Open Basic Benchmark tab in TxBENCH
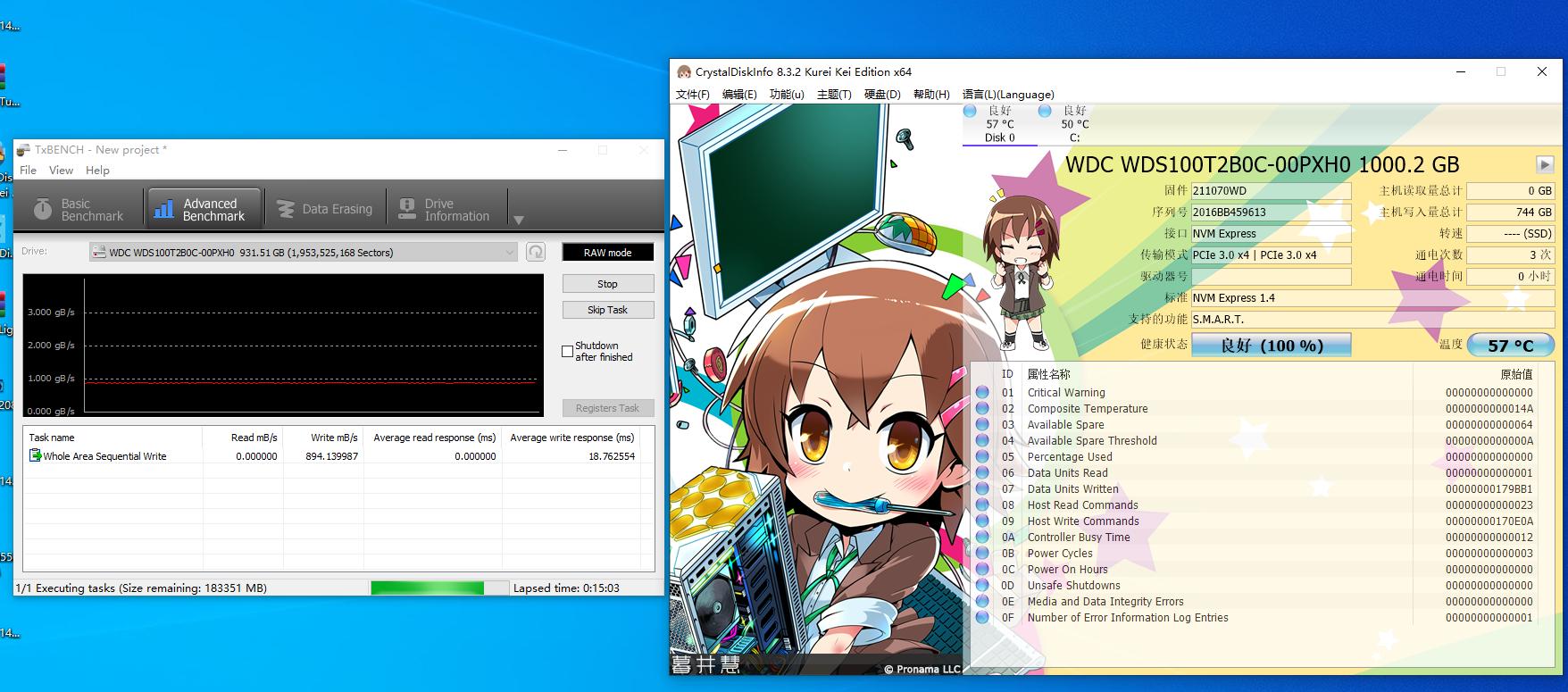 (x=79, y=209)
